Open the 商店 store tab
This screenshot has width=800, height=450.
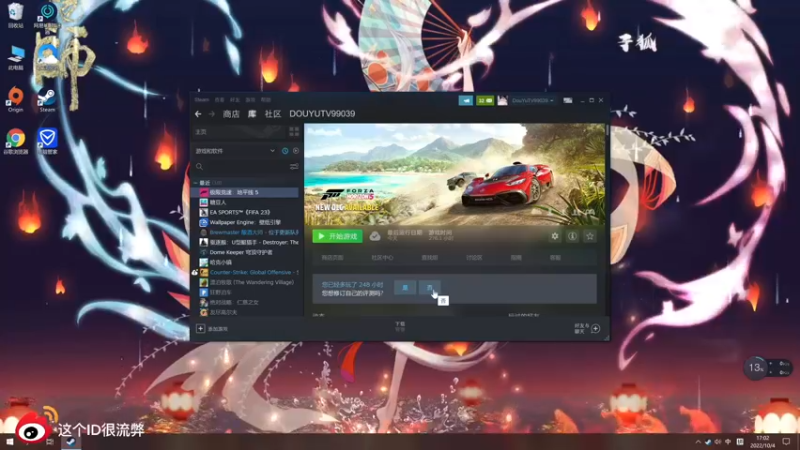231,114
